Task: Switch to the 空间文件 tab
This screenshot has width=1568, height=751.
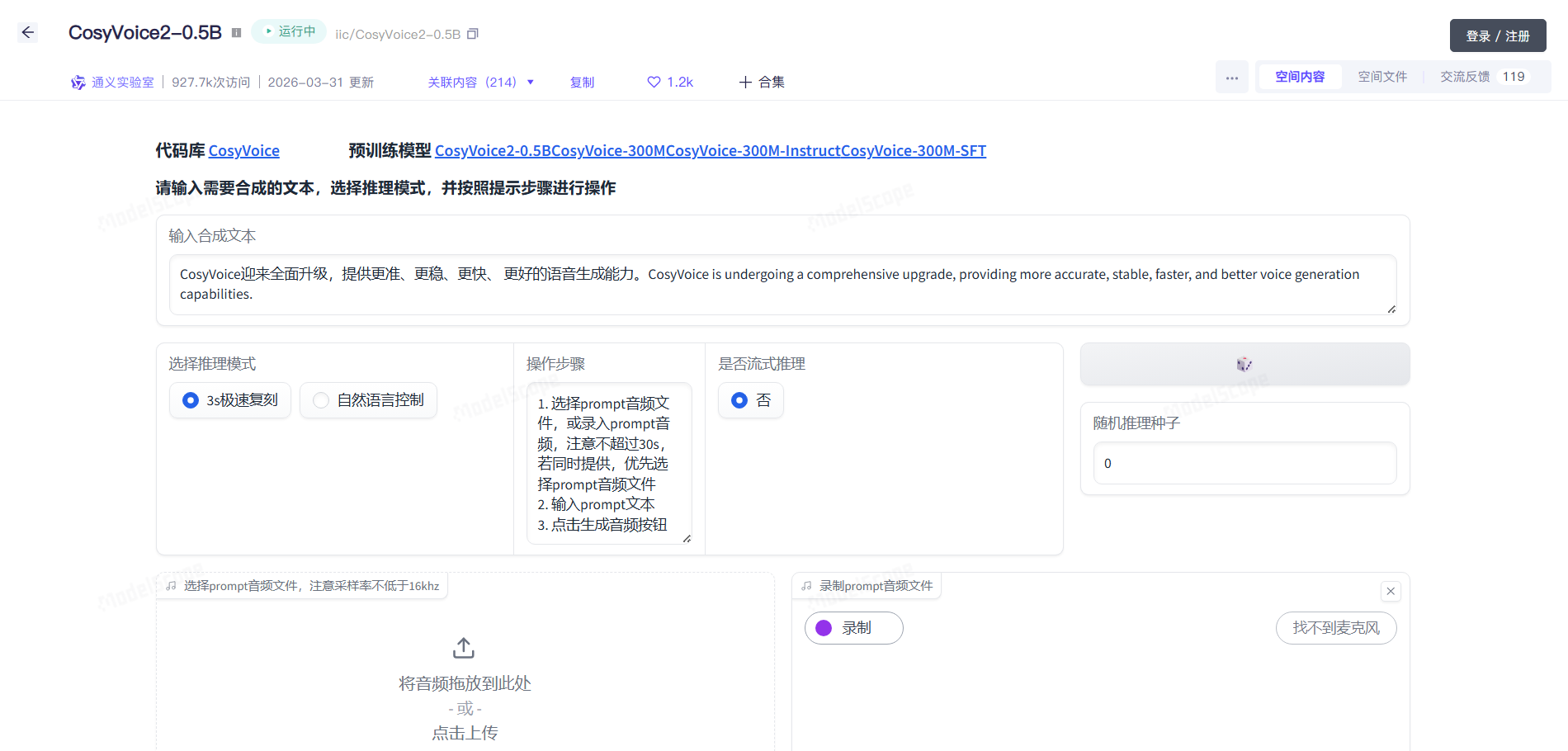Action: pos(1382,77)
